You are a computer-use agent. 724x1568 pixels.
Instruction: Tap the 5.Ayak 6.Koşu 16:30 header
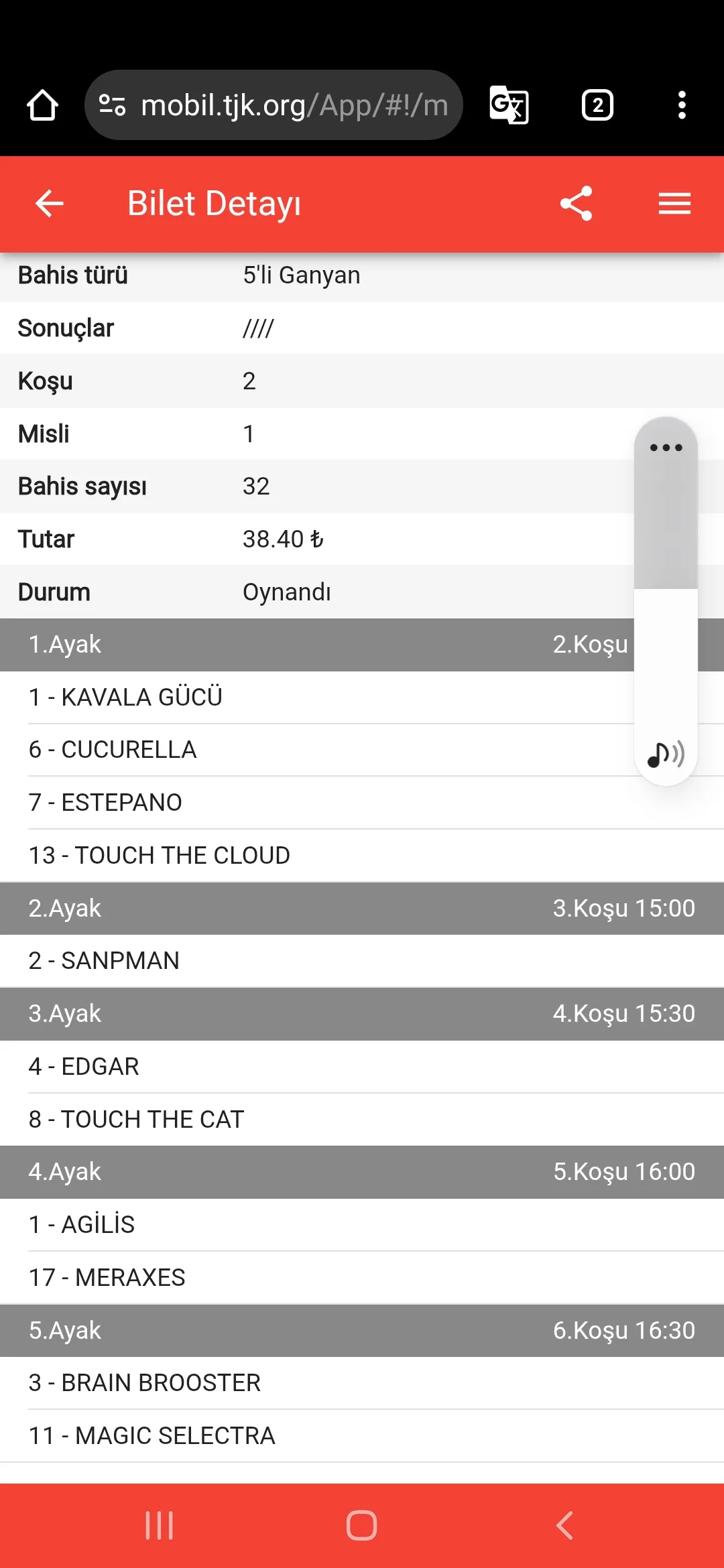click(362, 1331)
